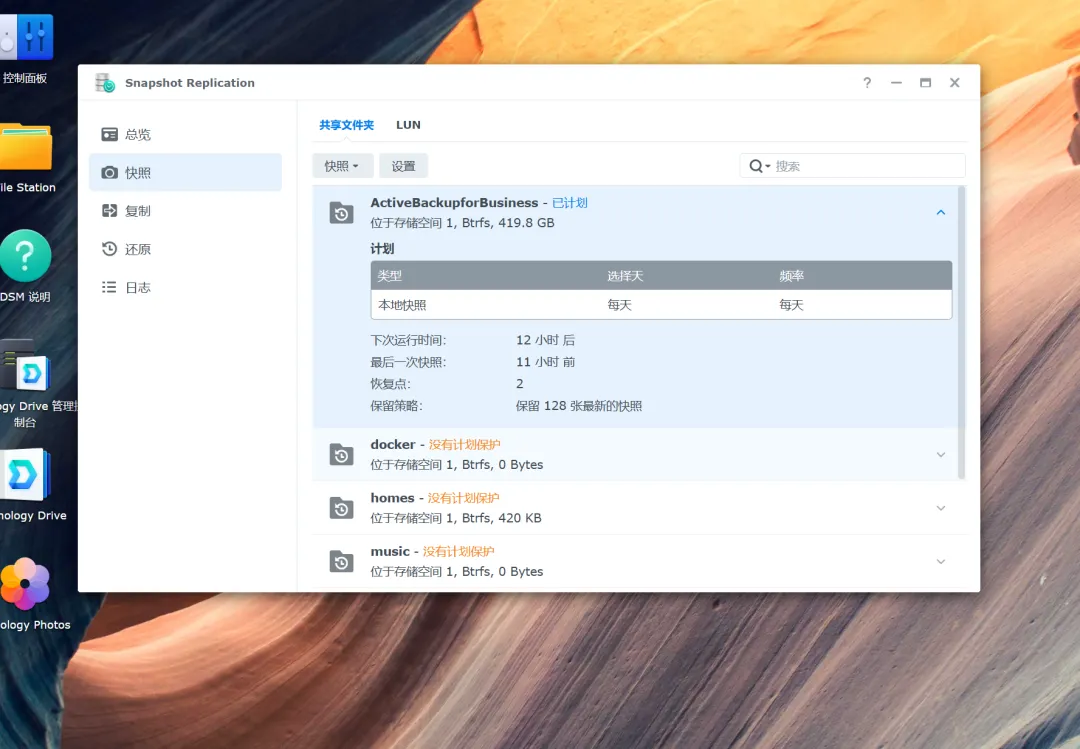
Task: Expand the docker shared folder entry
Action: click(940, 455)
